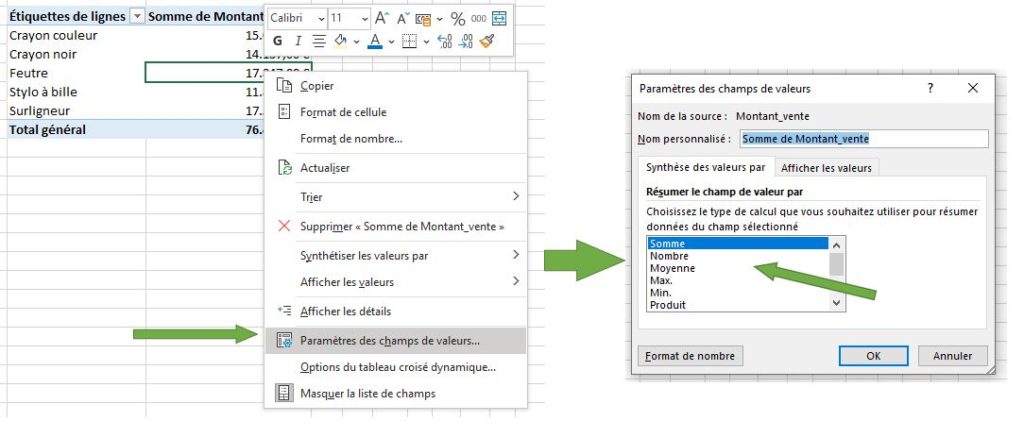Select Supprimer « Somme de Montant_vente »
The width and height of the screenshot is (1024, 421).
pyautogui.click(x=395, y=226)
